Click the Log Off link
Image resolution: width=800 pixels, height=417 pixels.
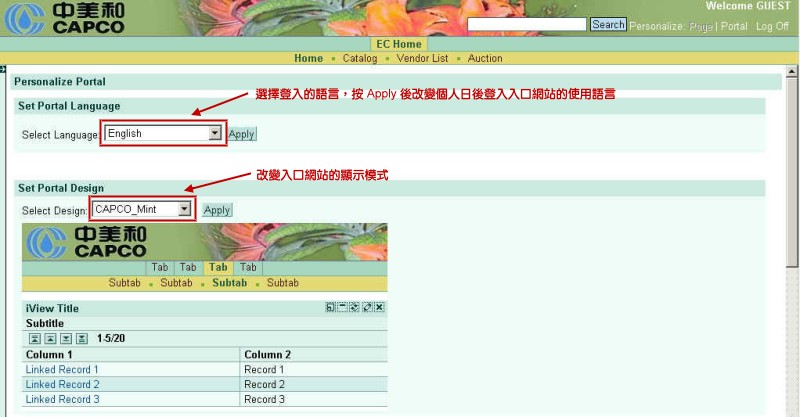pyautogui.click(x=772, y=26)
